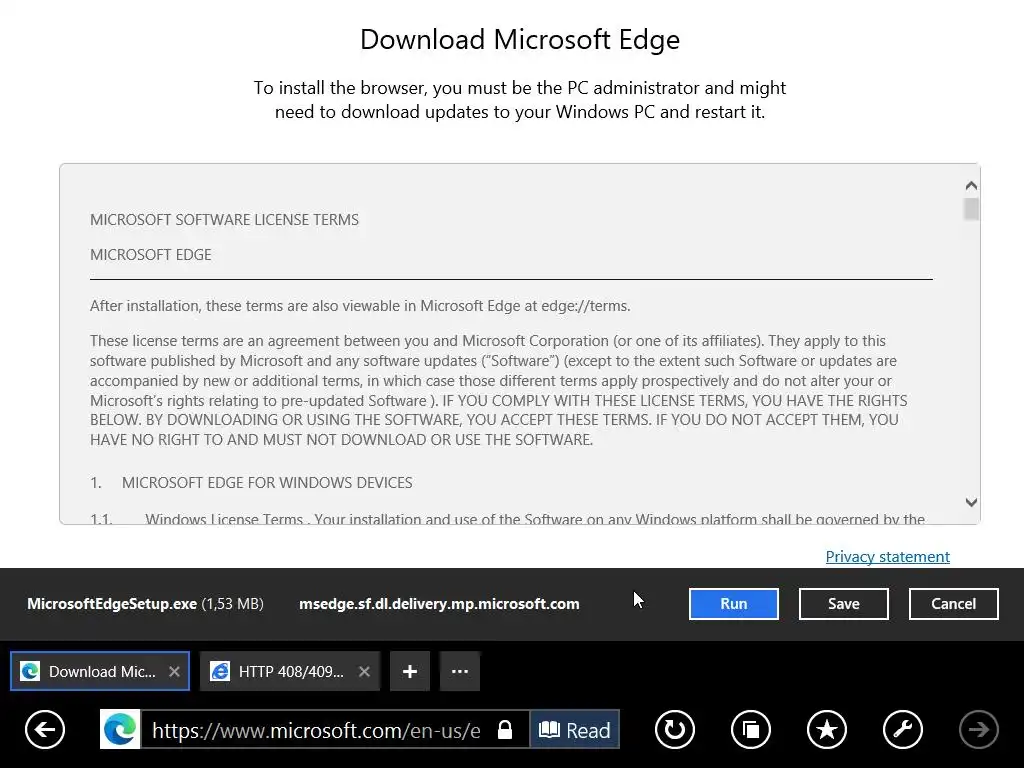
Task: Click the MICROSOFT EDGE FOR WINDOWS DEVICES section title
Action: (267, 483)
